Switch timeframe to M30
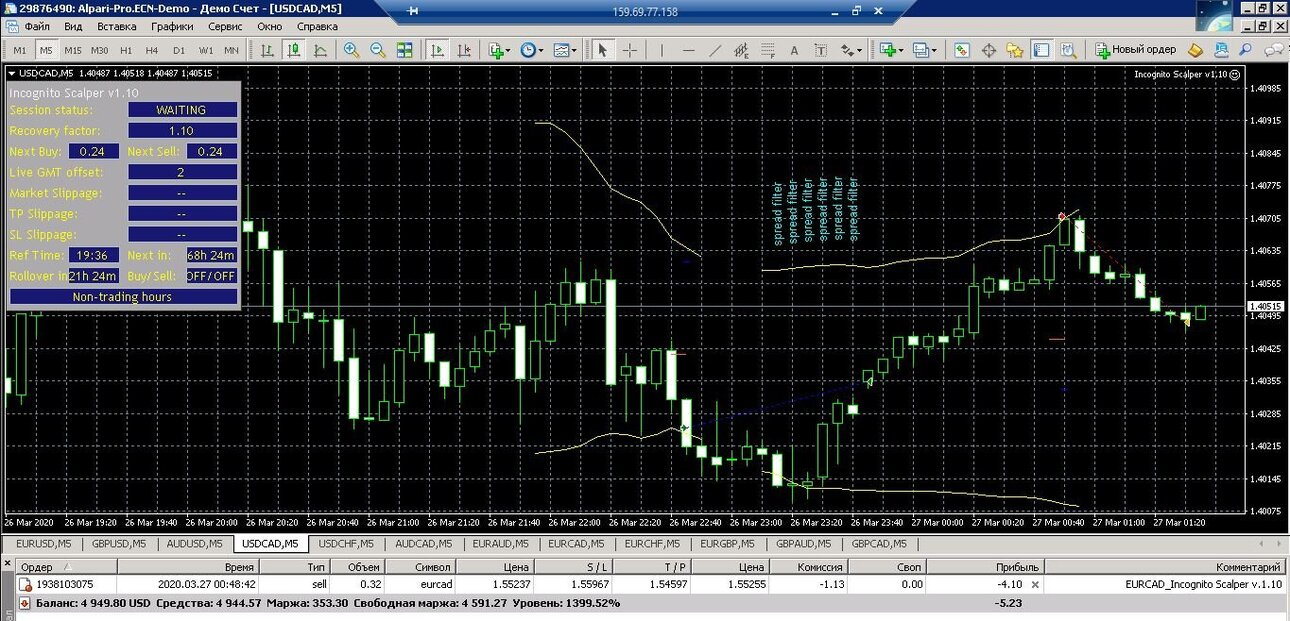1290x621 pixels. 99,50
